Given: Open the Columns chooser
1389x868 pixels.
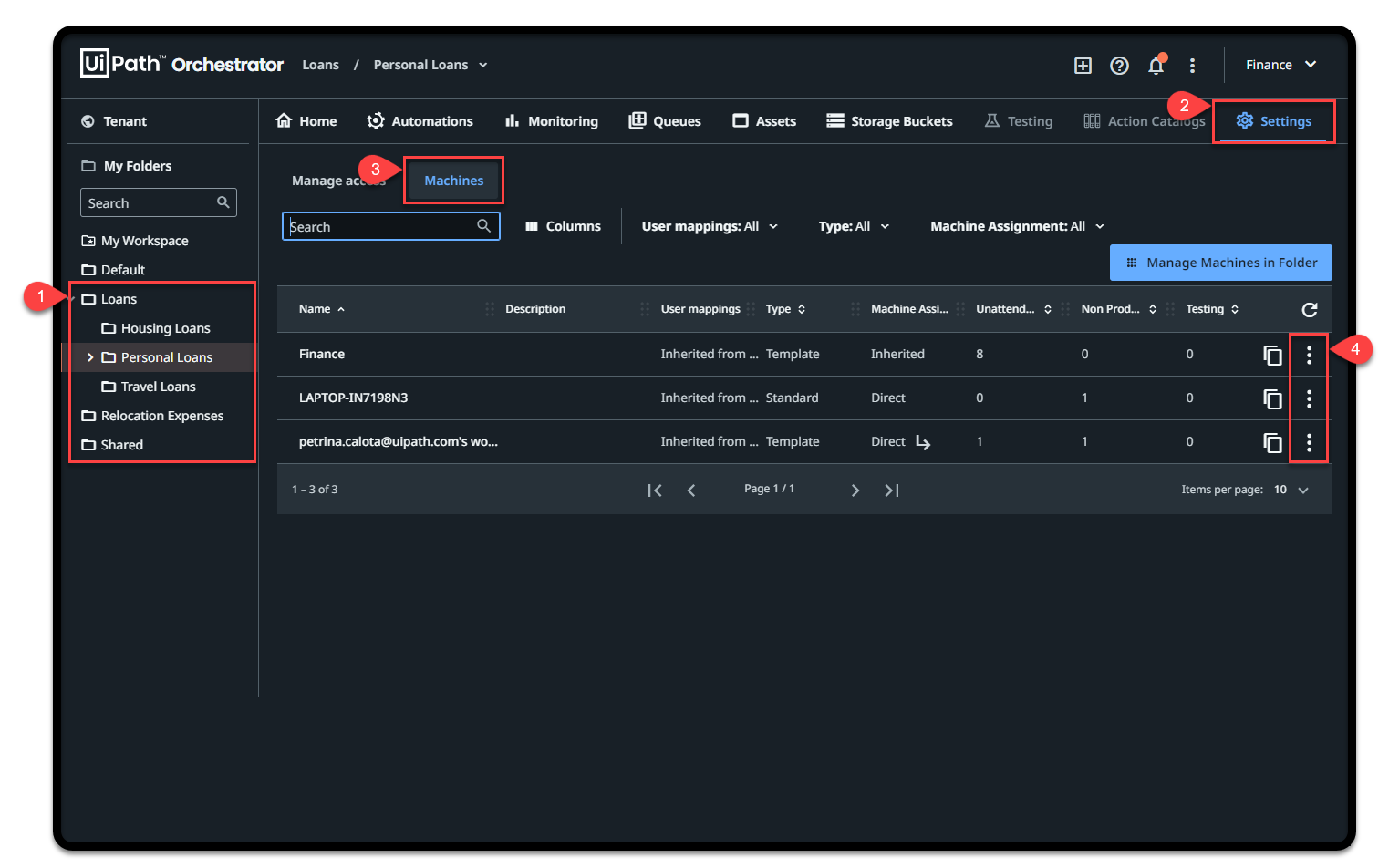Looking at the screenshot, I should 563,226.
